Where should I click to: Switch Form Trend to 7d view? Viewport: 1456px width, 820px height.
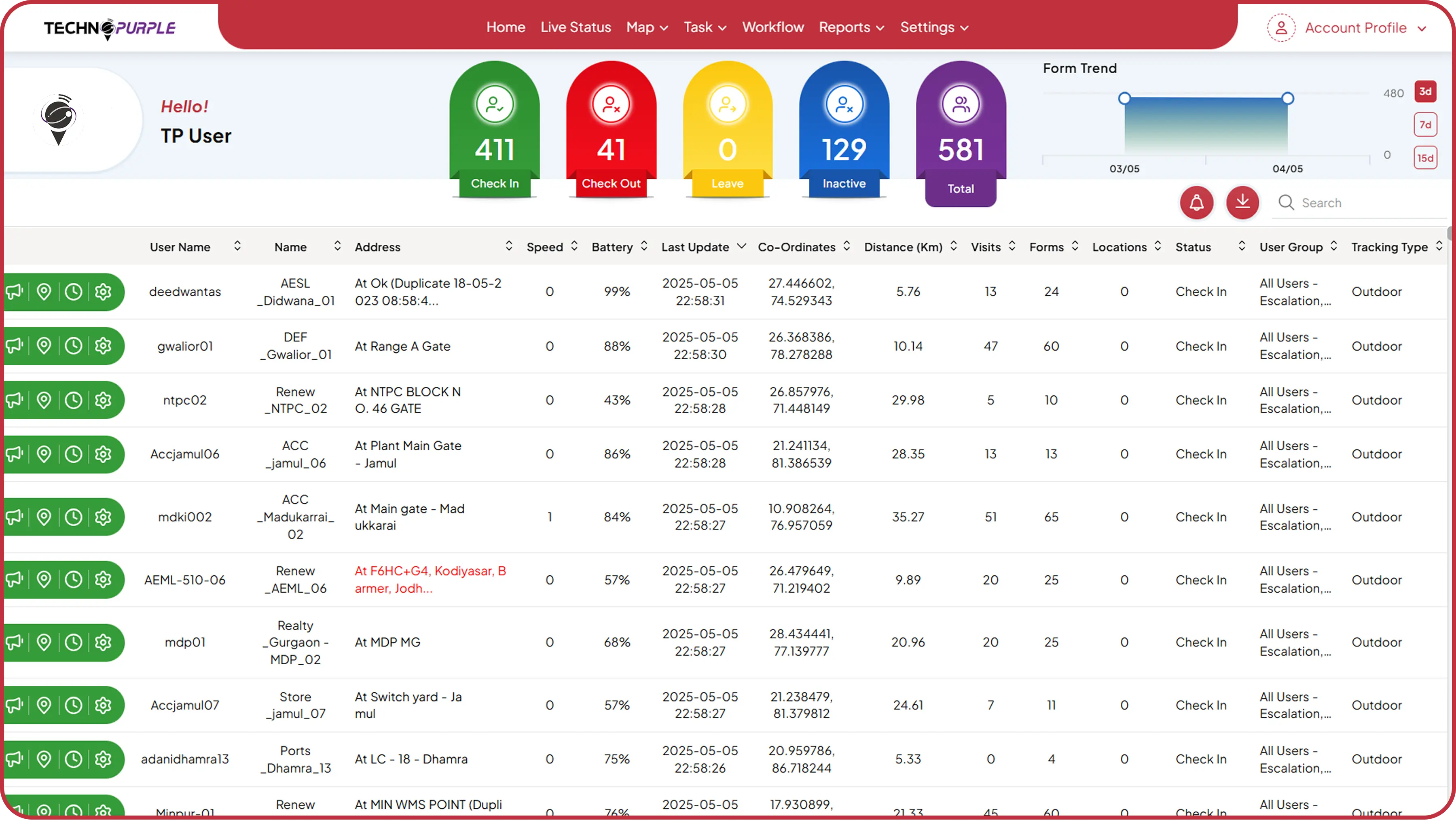[x=1426, y=125]
